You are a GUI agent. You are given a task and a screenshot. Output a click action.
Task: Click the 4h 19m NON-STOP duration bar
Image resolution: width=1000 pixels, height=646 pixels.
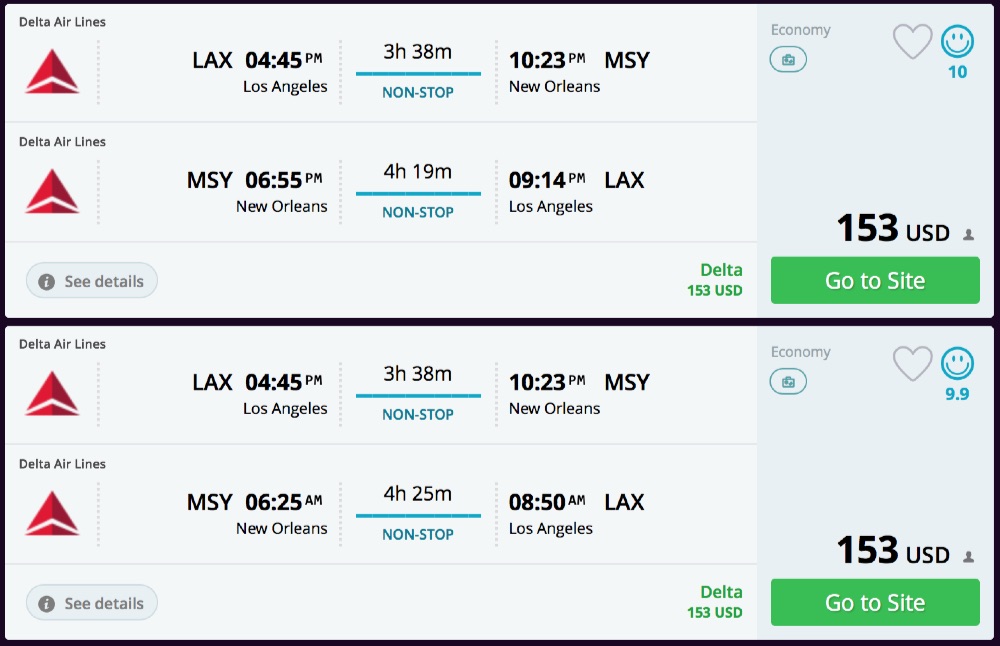(418, 192)
